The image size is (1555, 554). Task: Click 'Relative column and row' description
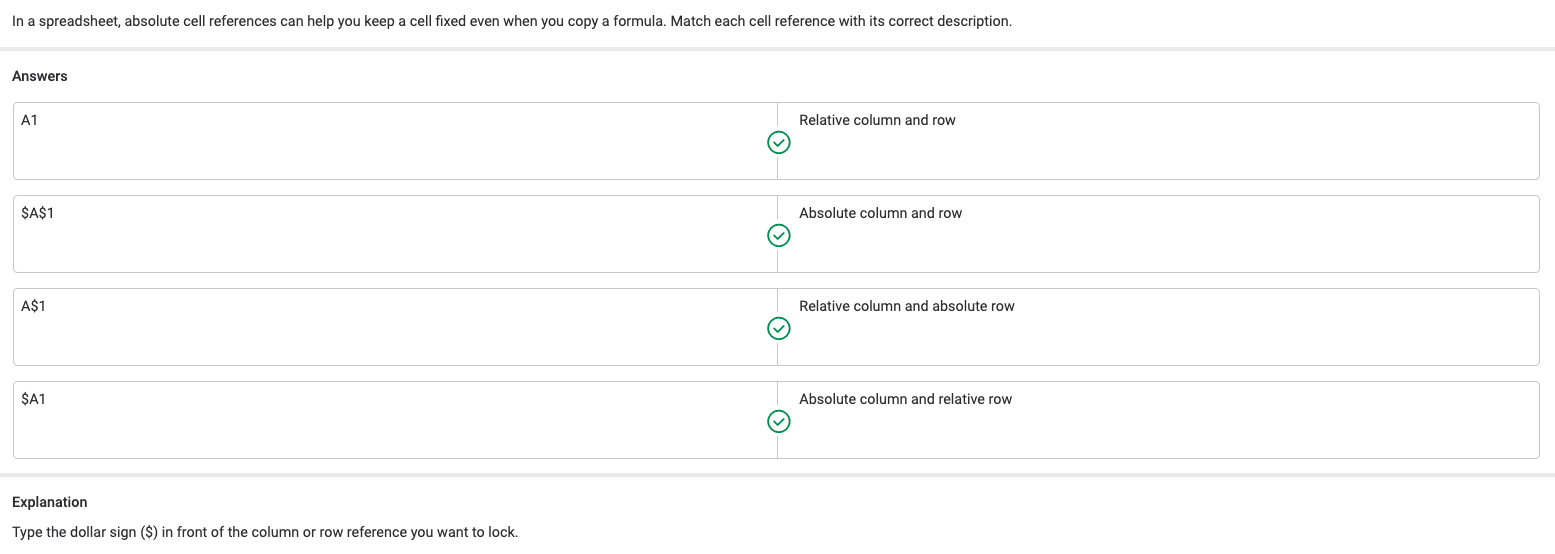pyautogui.click(x=877, y=120)
